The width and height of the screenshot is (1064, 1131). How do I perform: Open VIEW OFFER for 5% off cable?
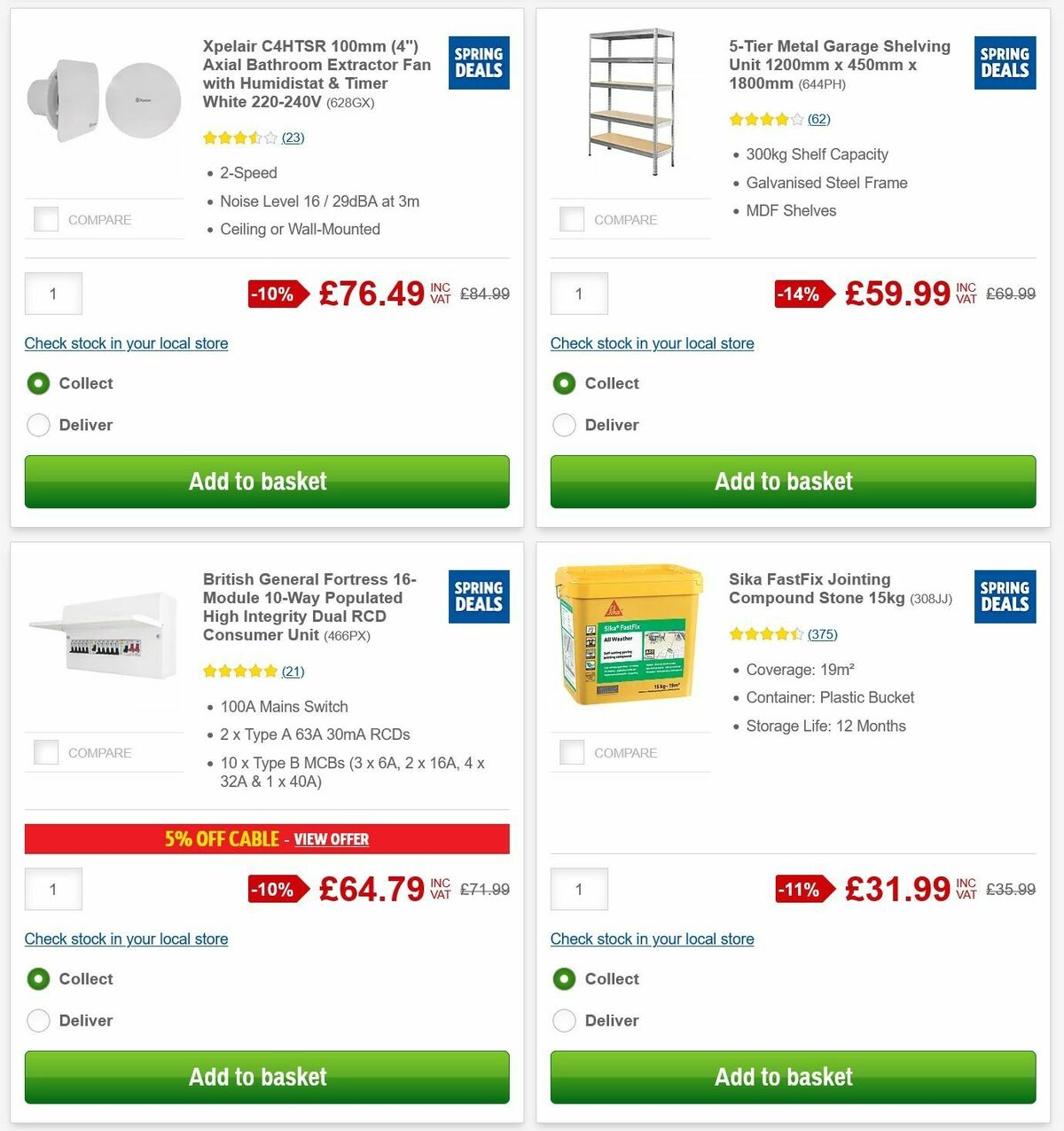coord(332,838)
